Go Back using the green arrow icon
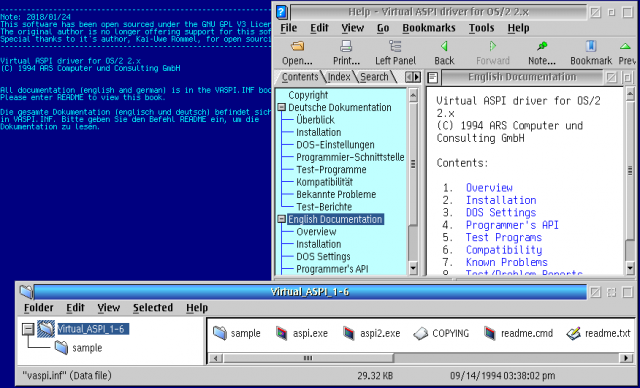 tap(444, 46)
